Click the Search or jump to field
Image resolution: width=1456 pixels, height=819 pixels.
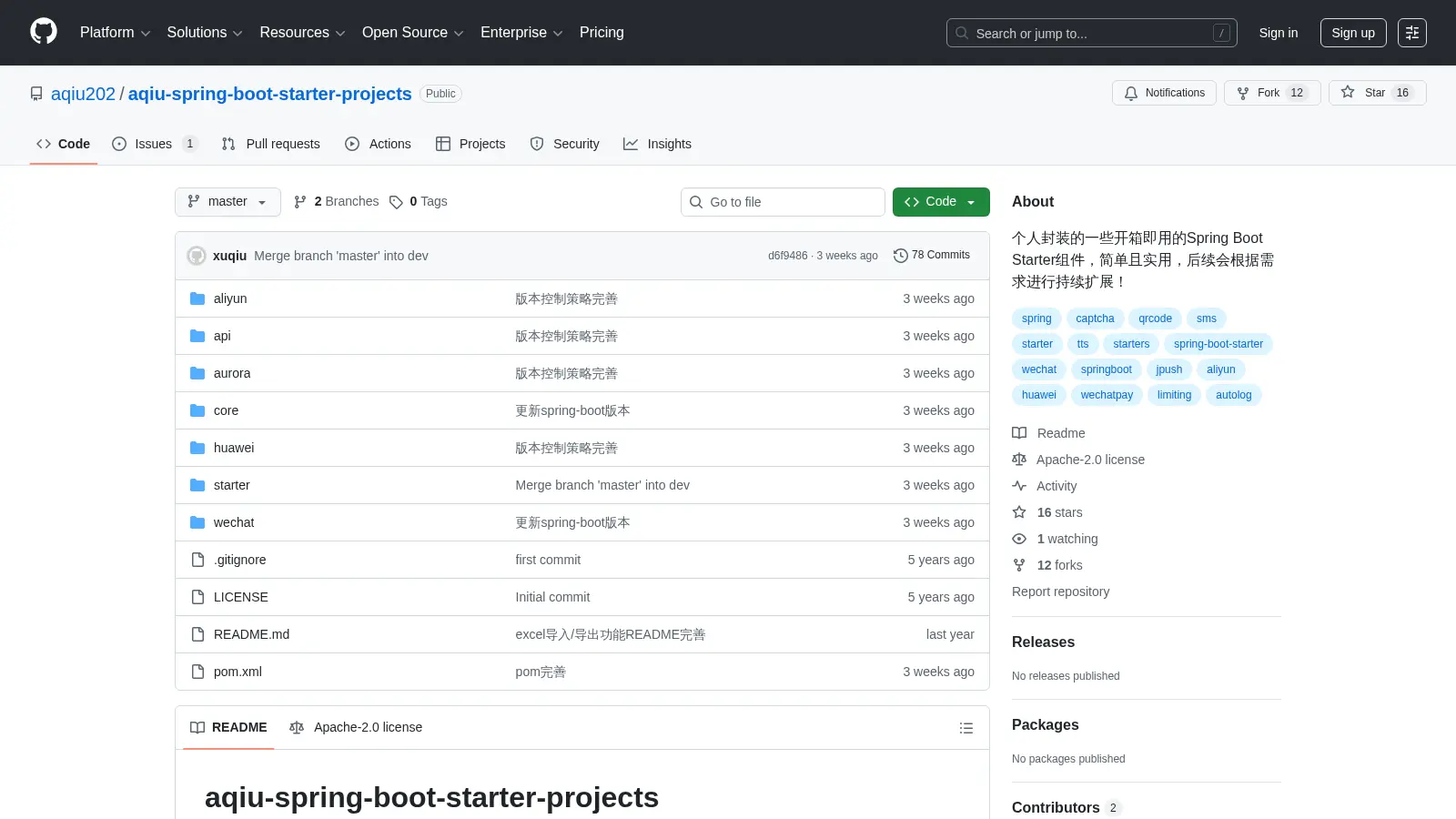[1092, 33]
